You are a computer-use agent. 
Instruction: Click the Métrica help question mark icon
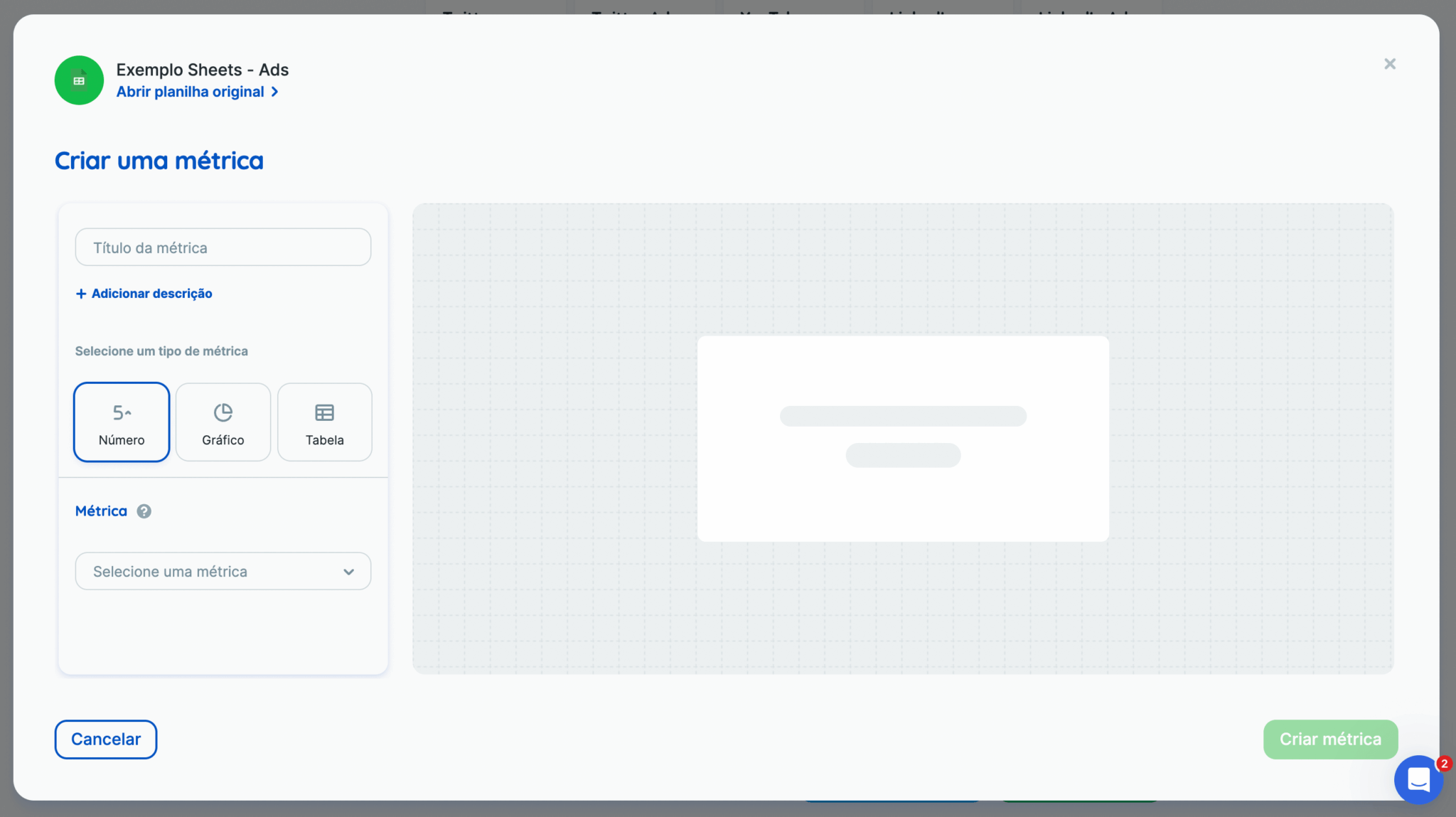[144, 511]
